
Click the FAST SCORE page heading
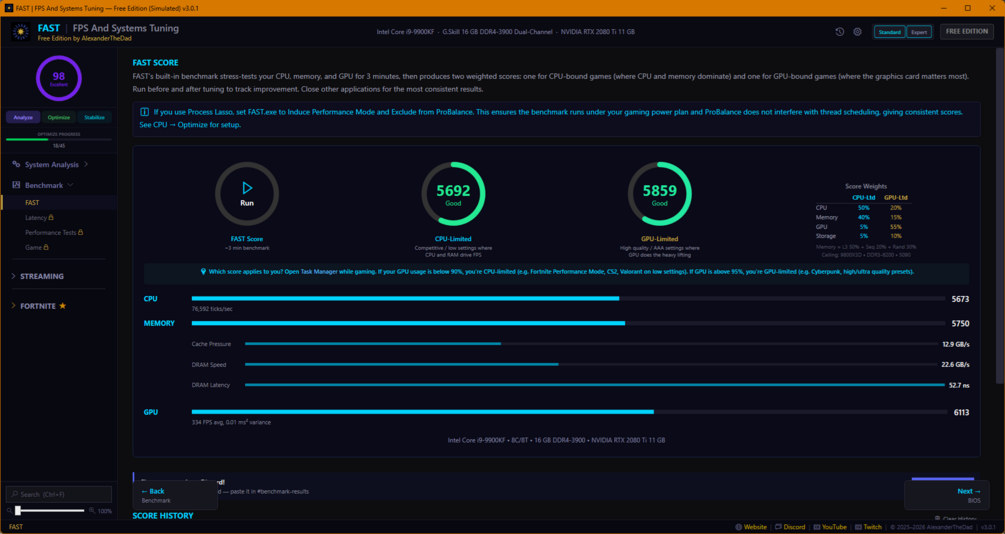coord(156,63)
